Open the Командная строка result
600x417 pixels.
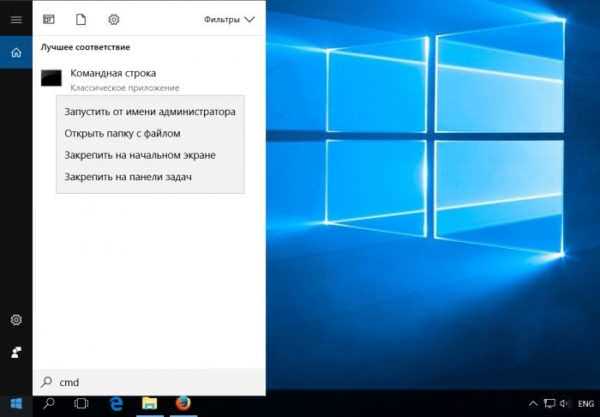[x=149, y=78]
